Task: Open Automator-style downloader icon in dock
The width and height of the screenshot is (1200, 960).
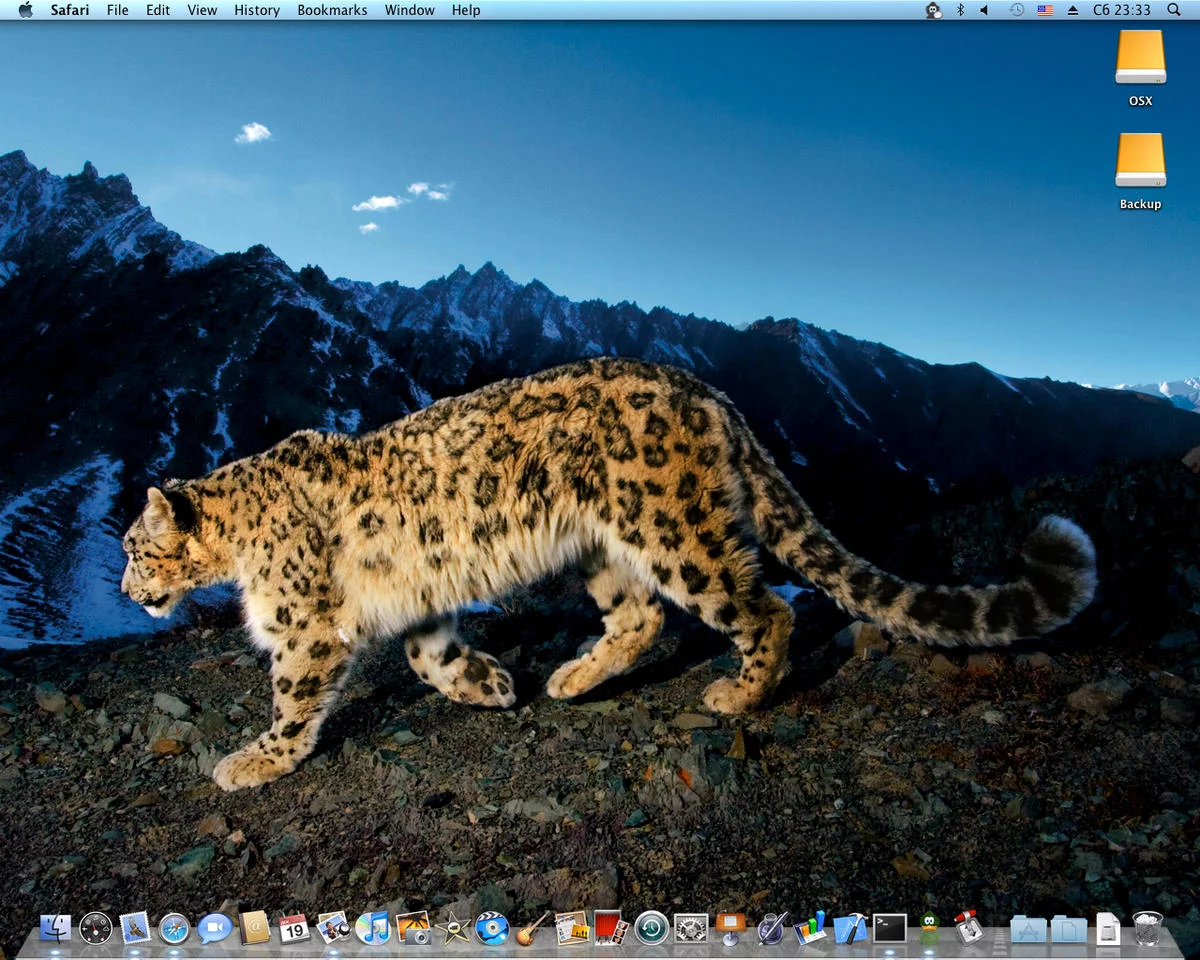Action: pyautogui.click(x=968, y=928)
